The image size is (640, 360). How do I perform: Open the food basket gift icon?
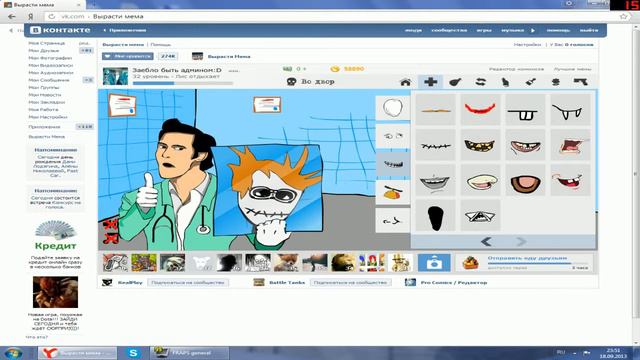470,263
